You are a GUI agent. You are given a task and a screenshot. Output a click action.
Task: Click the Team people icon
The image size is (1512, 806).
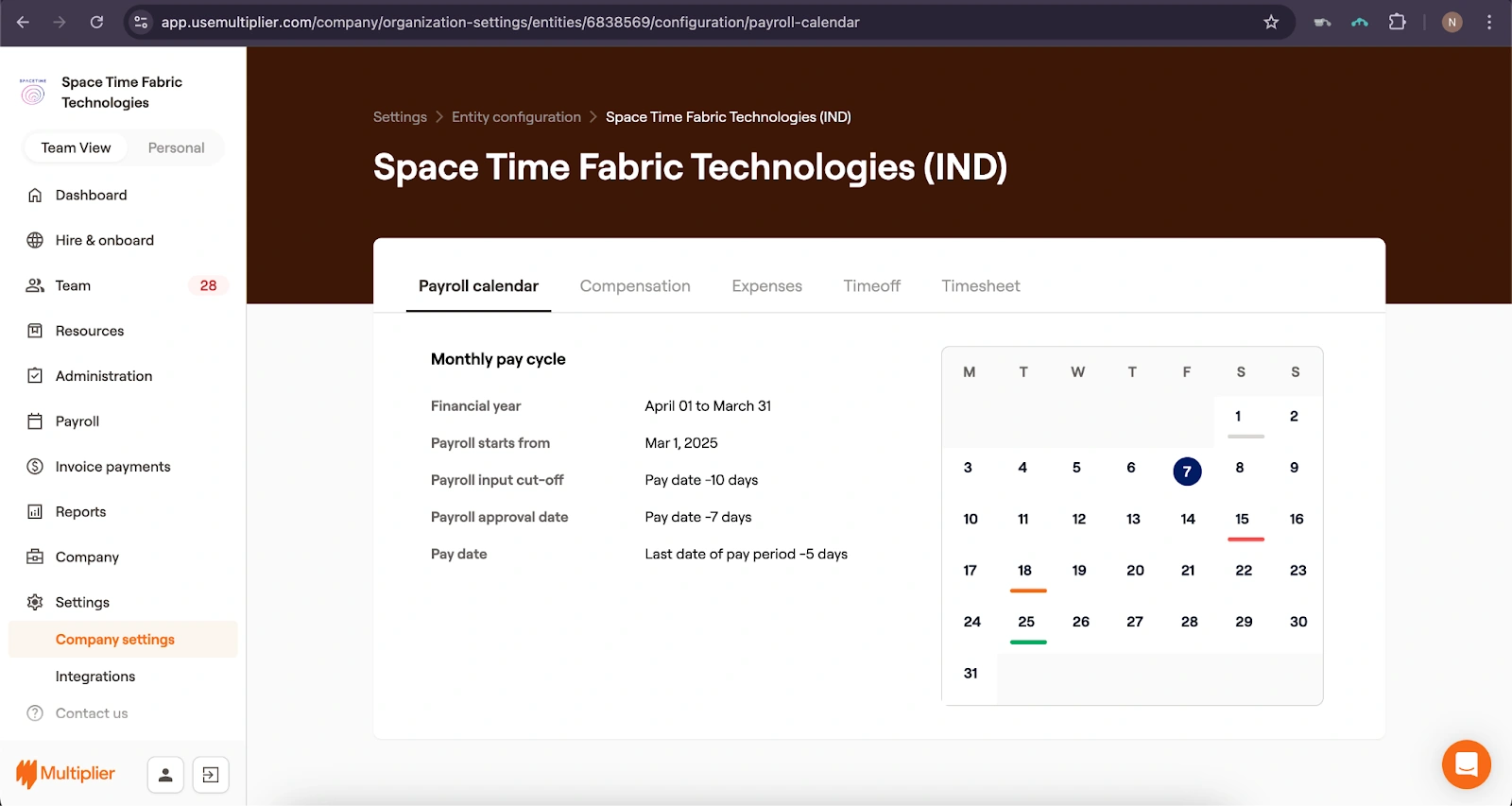[x=35, y=285]
